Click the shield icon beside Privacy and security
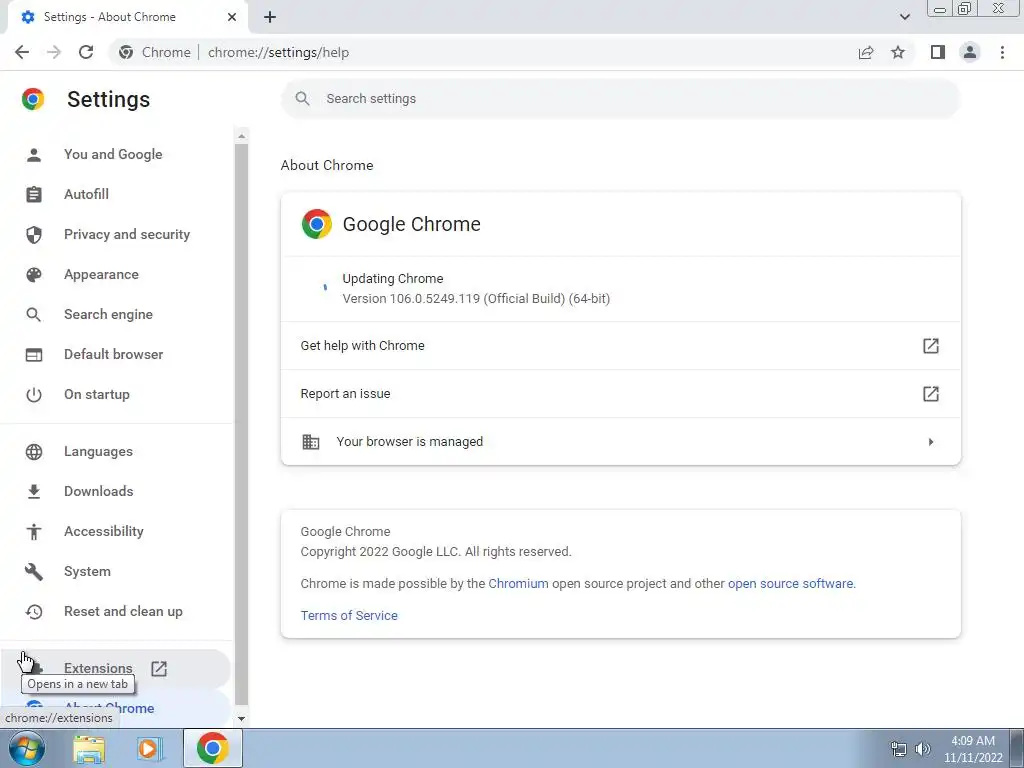 click(x=34, y=234)
